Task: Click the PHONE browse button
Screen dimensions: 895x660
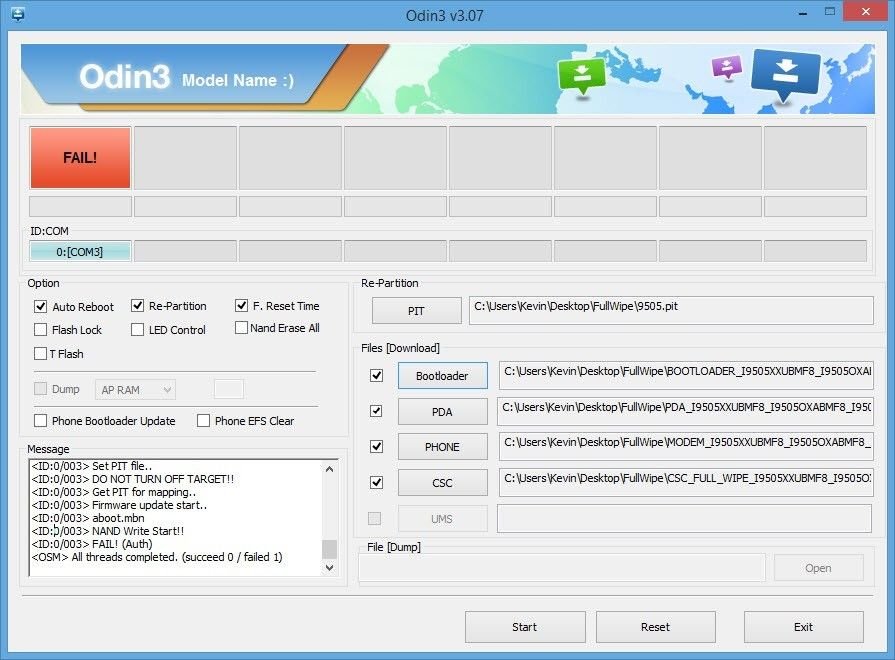Action: pyautogui.click(x=442, y=447)
